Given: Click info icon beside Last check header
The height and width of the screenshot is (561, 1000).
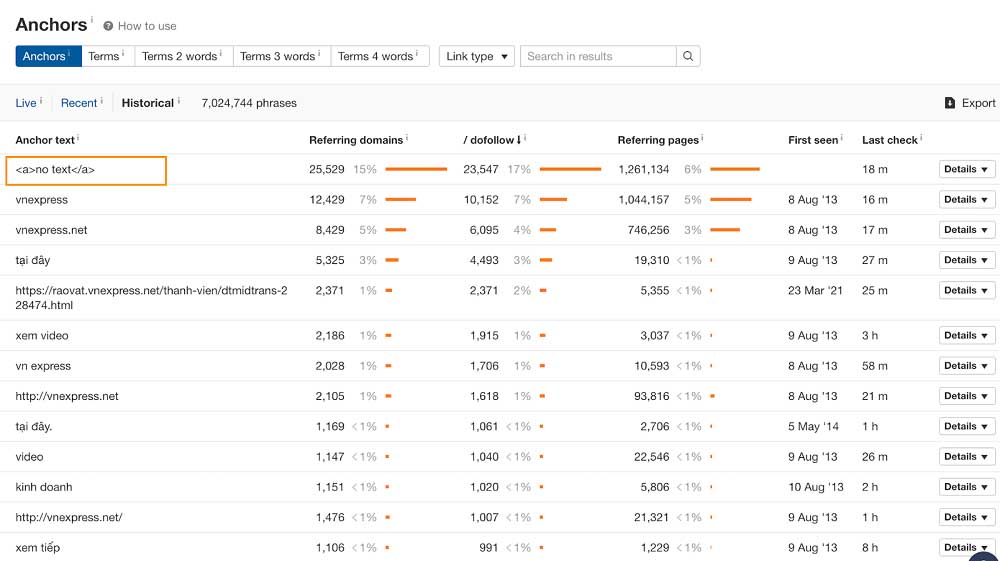Looking at the screenshot, I should pos(921,138).
